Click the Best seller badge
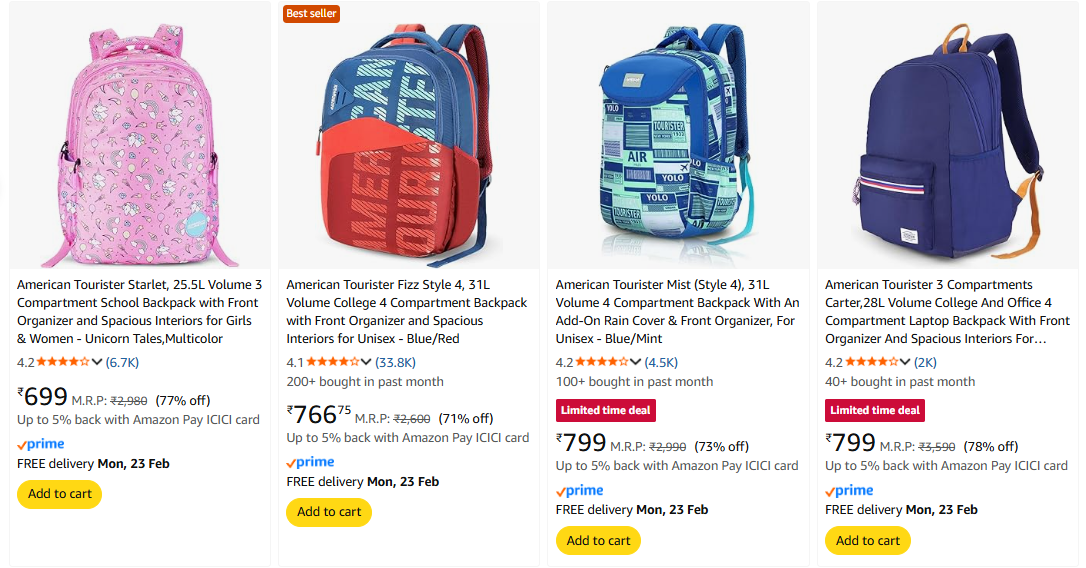The height and width of the screenshot is (568, 1086). click(312, 13)
